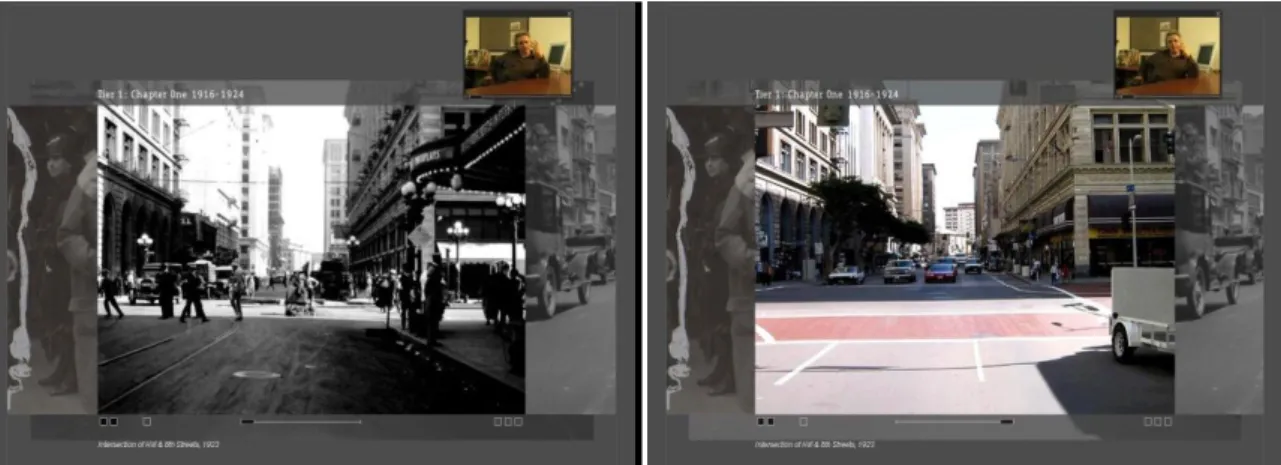1281x465 pixels.
Task: Click the modern color street photo
Action: (x=964, y=259)
